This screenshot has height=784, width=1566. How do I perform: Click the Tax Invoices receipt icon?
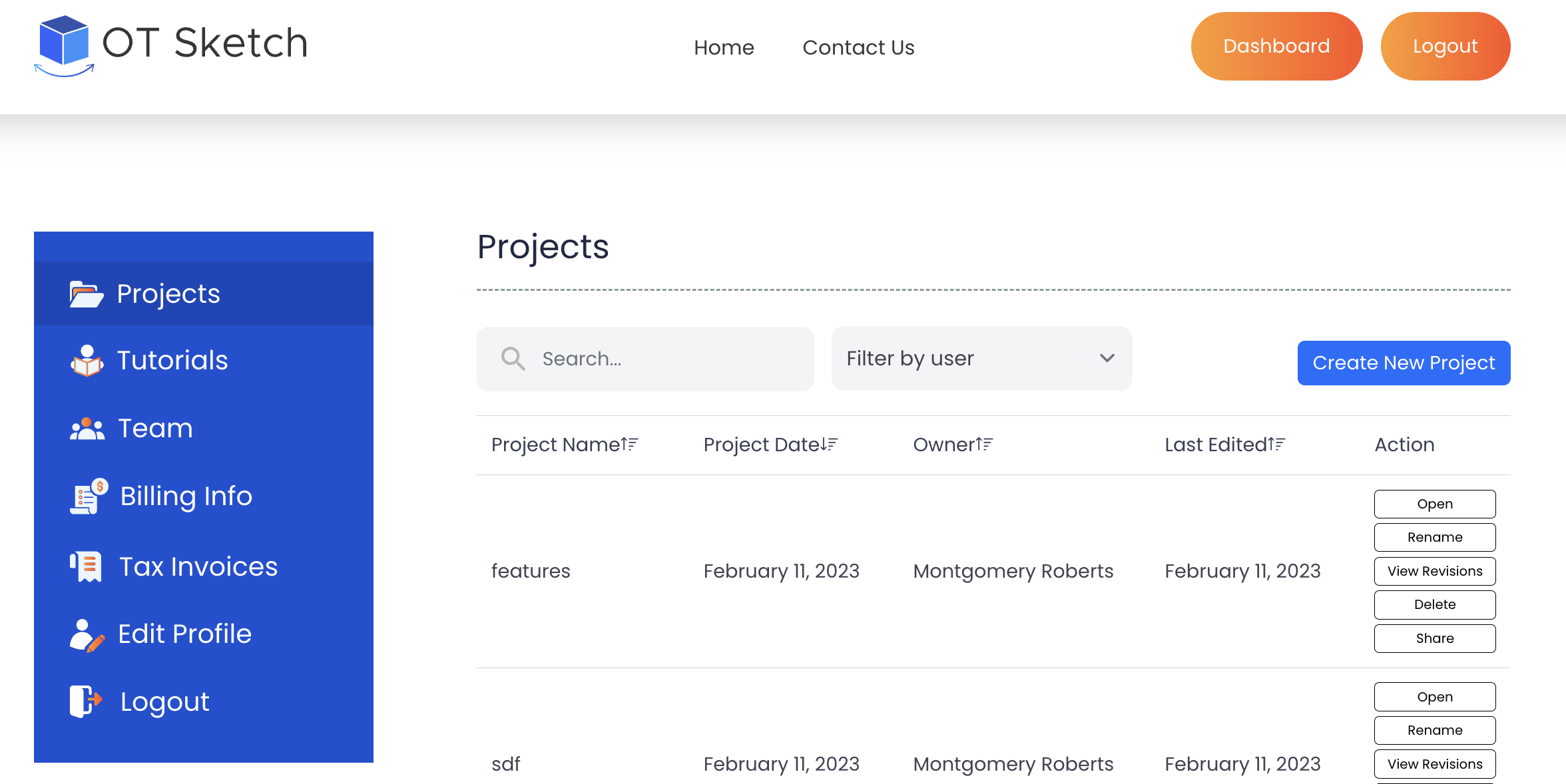[87, 567]
